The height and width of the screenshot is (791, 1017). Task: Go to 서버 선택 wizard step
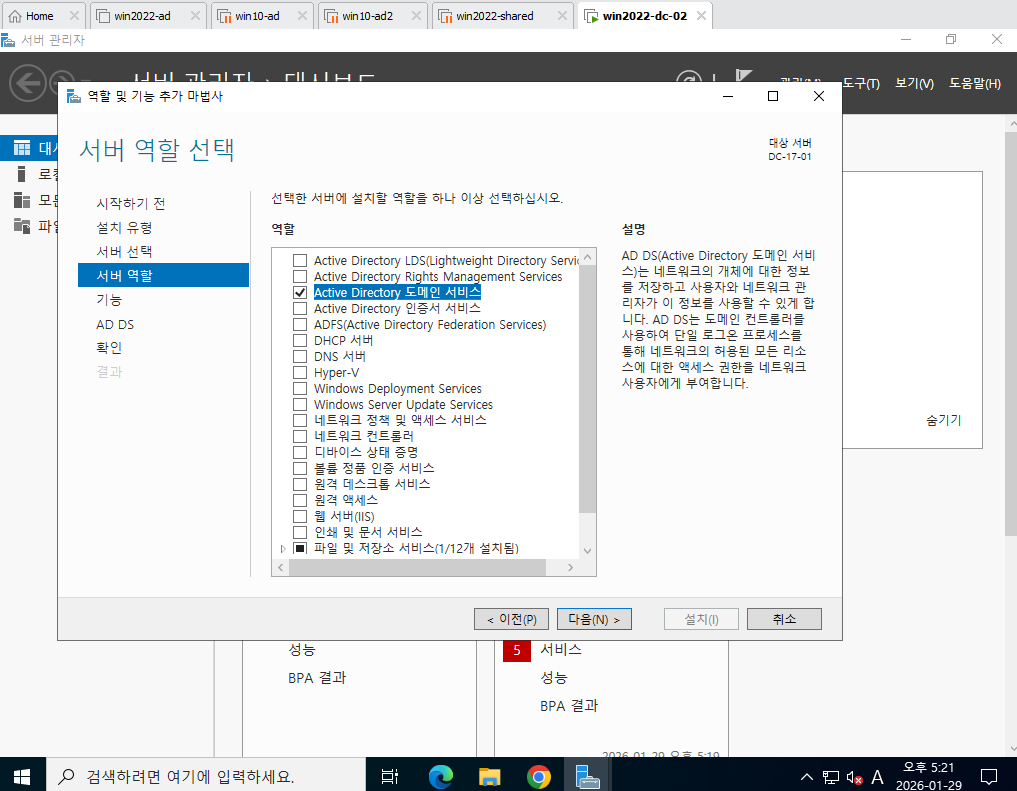pos(124,252)
